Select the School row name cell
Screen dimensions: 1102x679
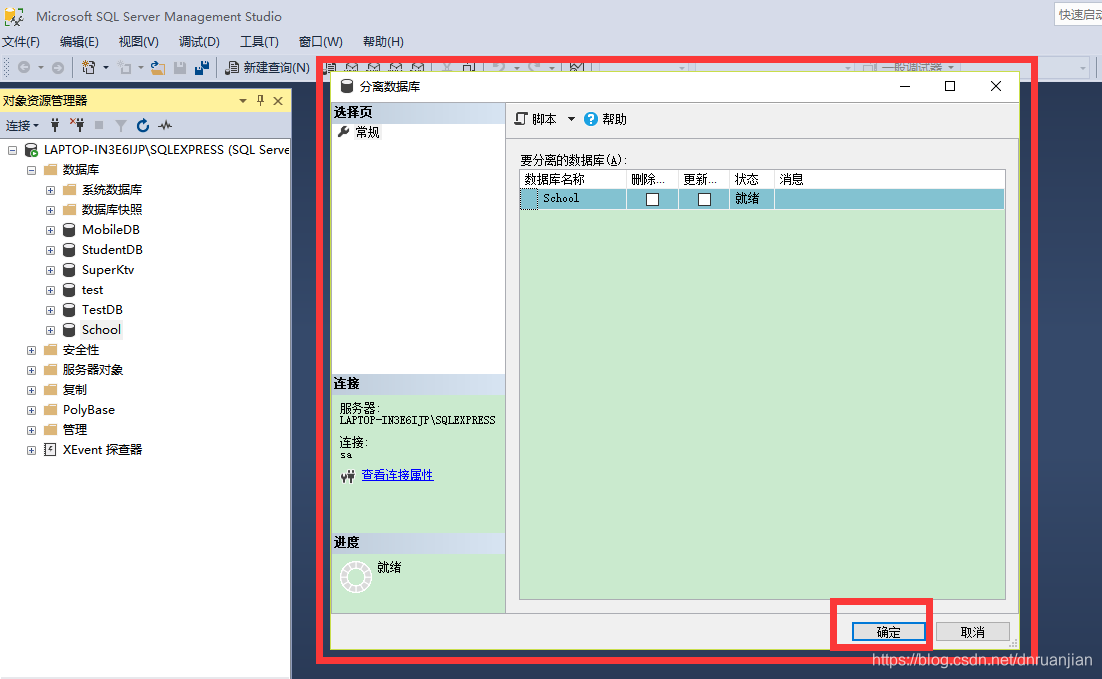[x=582, y=199]
